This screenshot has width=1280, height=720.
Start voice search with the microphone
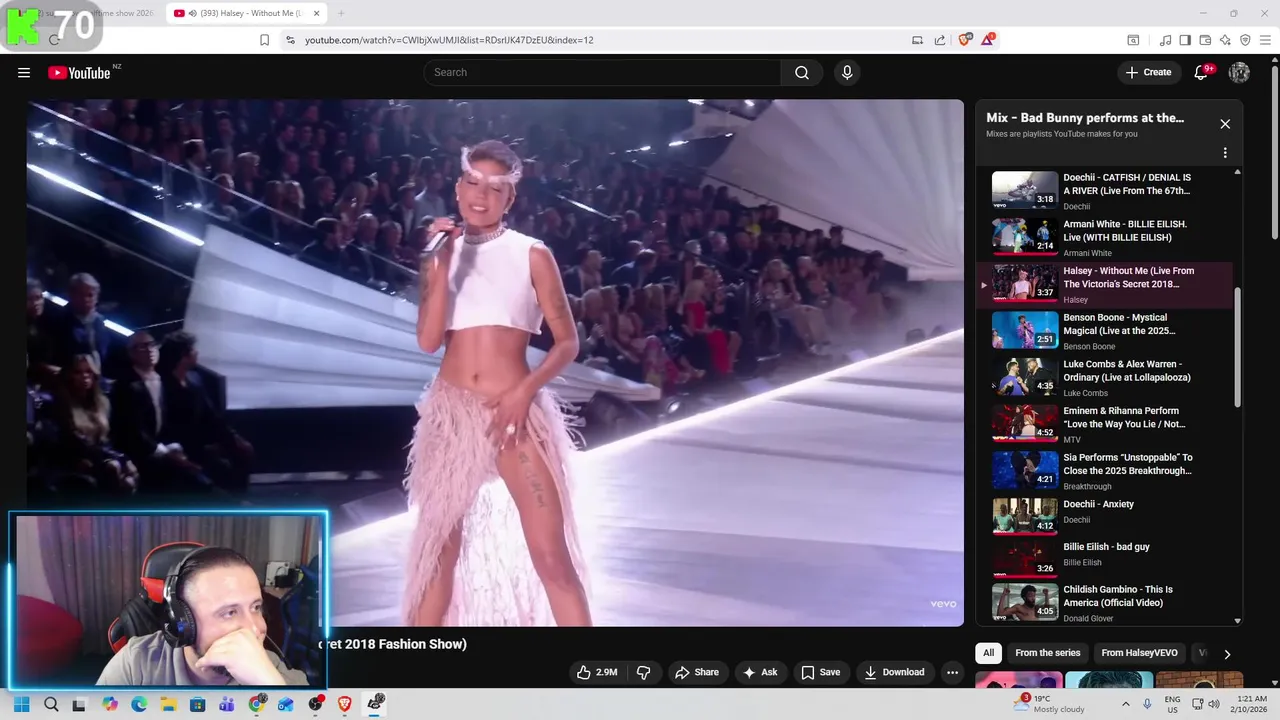pyautogui.click(x=847, y=72)
